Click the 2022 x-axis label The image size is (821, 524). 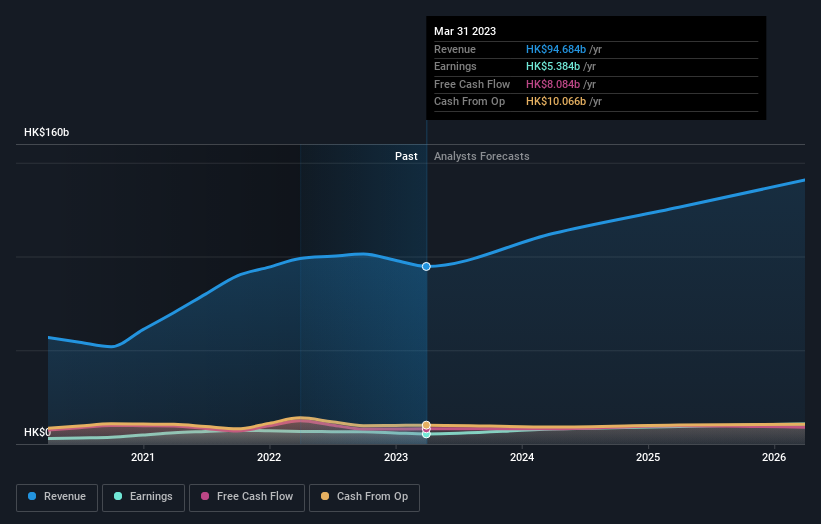pos(269,458)
